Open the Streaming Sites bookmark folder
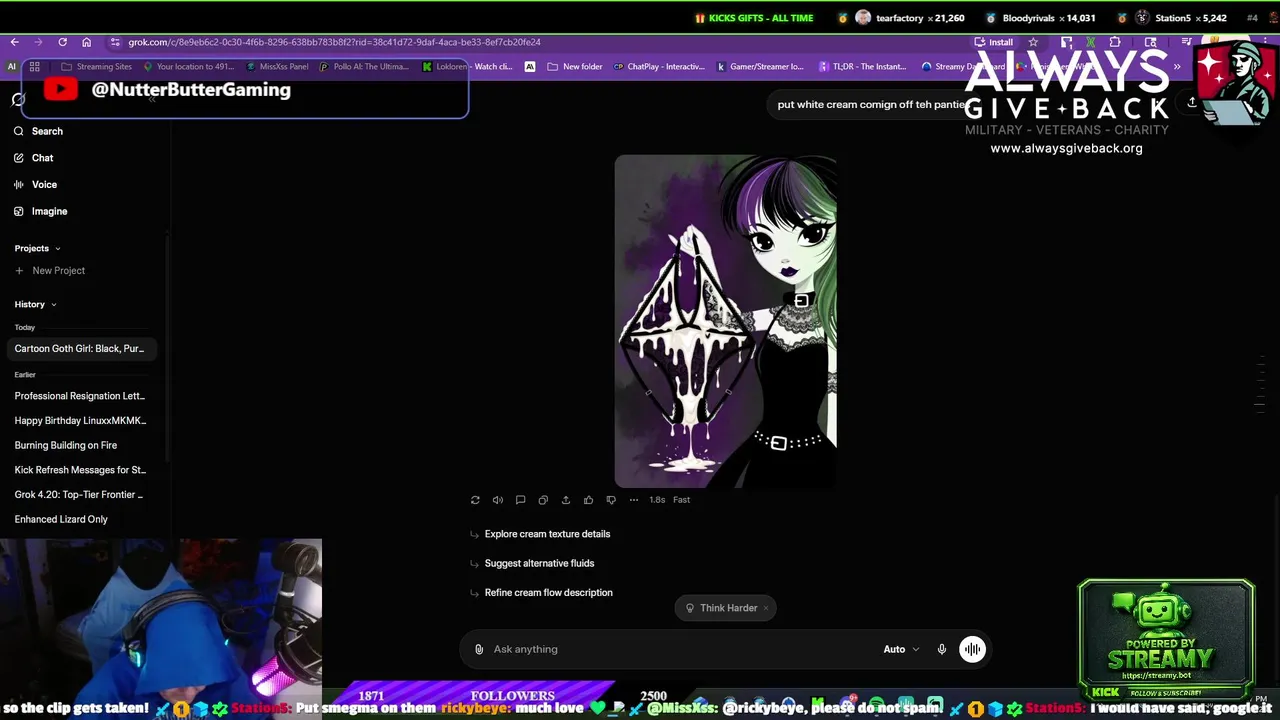 click(x=96, y=67)
